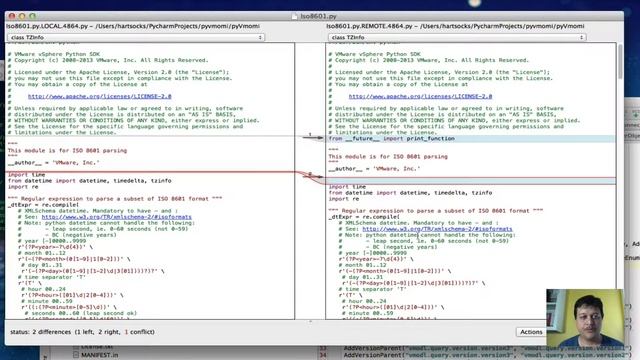Click the iso8601.py.REMOTE.4864.py path header

pyautogui.click(x=455, y=26)
